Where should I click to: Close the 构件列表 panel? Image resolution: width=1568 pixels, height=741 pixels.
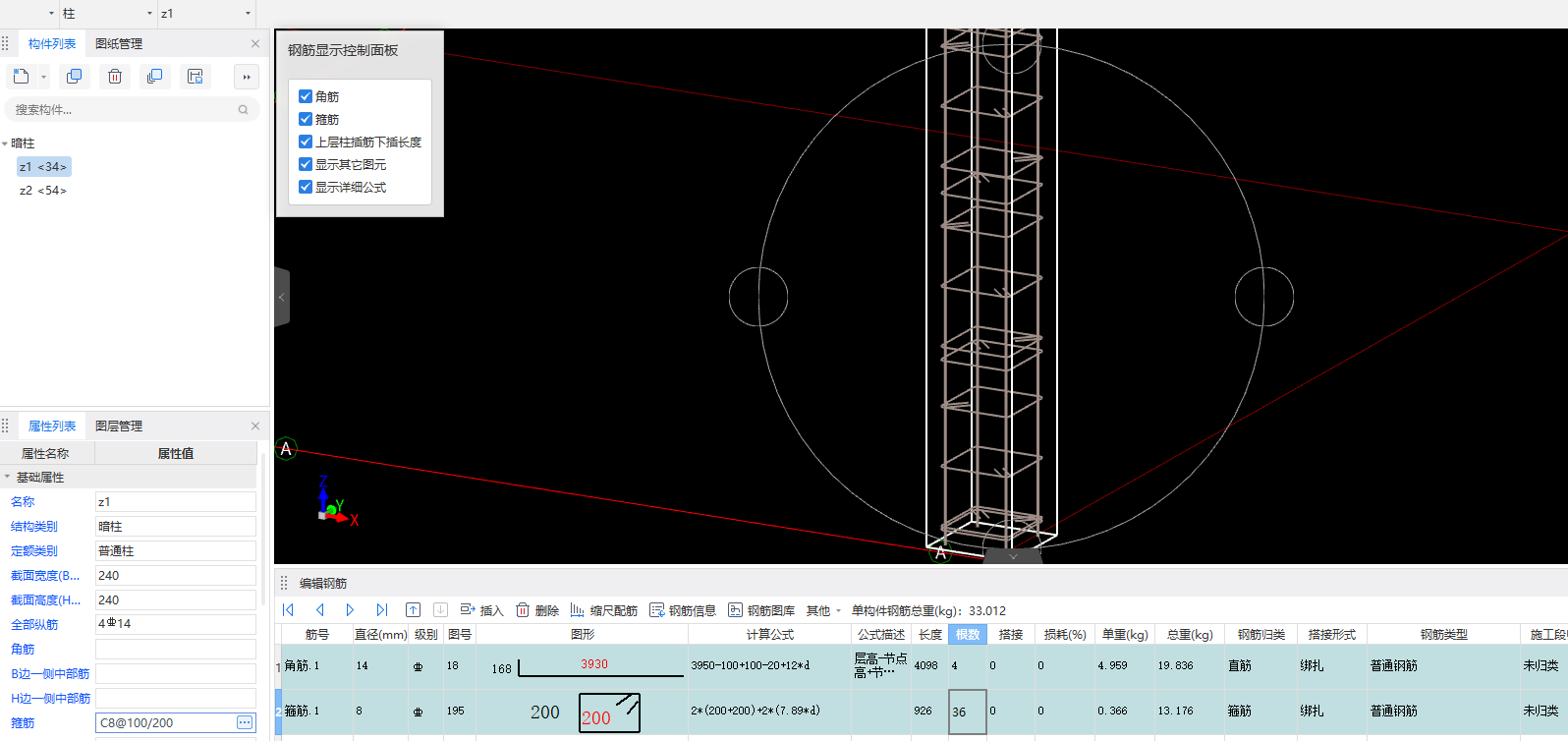[x=255, y=43]
